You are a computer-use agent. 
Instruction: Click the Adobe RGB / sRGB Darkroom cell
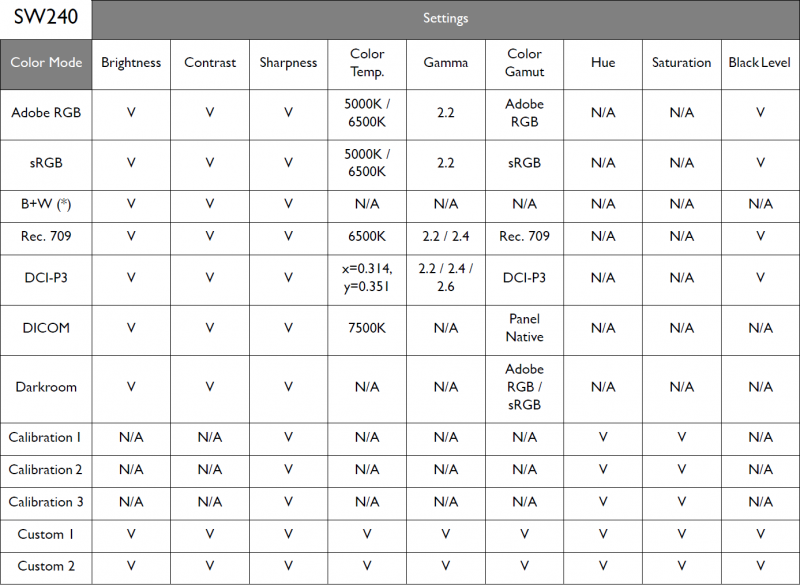point(524,387)
